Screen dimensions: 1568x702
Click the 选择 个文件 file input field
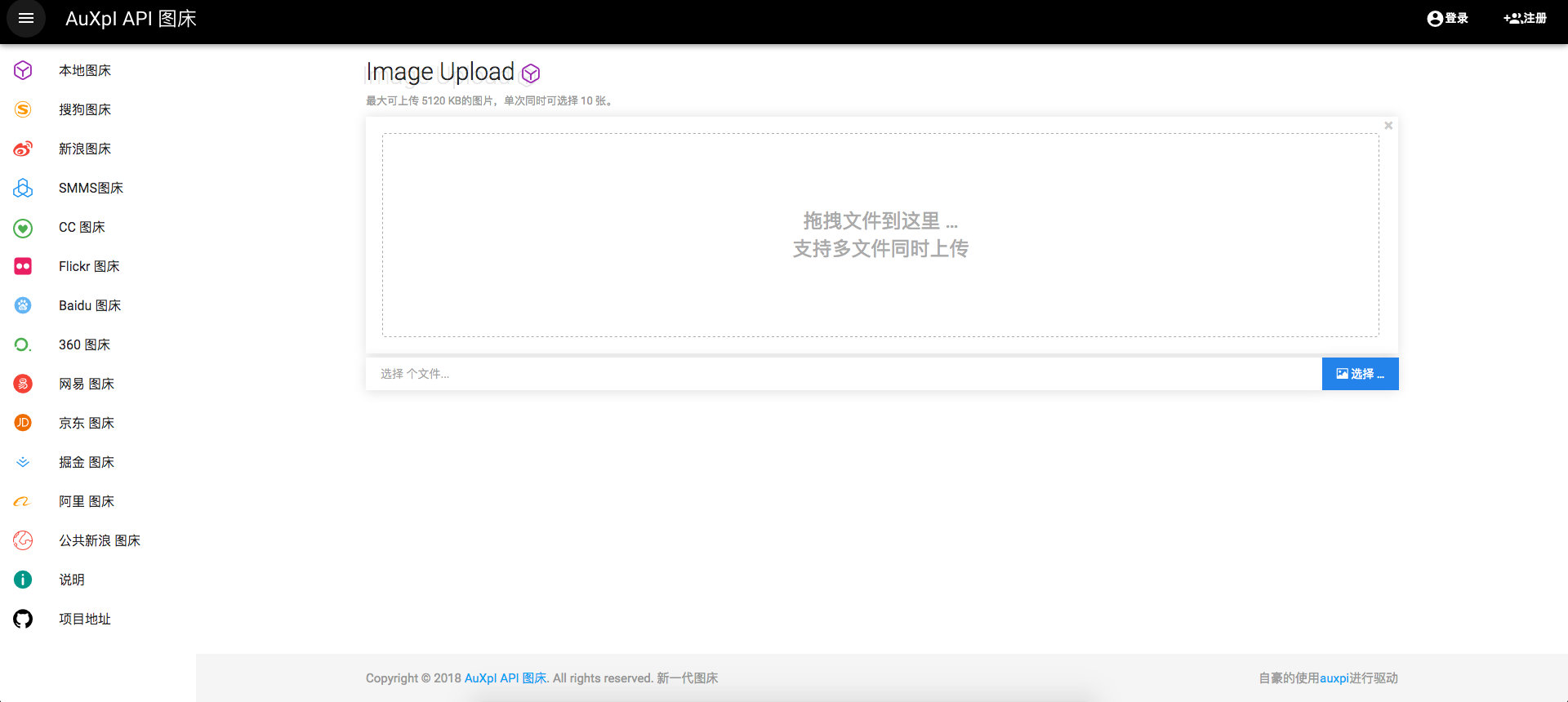844,374
